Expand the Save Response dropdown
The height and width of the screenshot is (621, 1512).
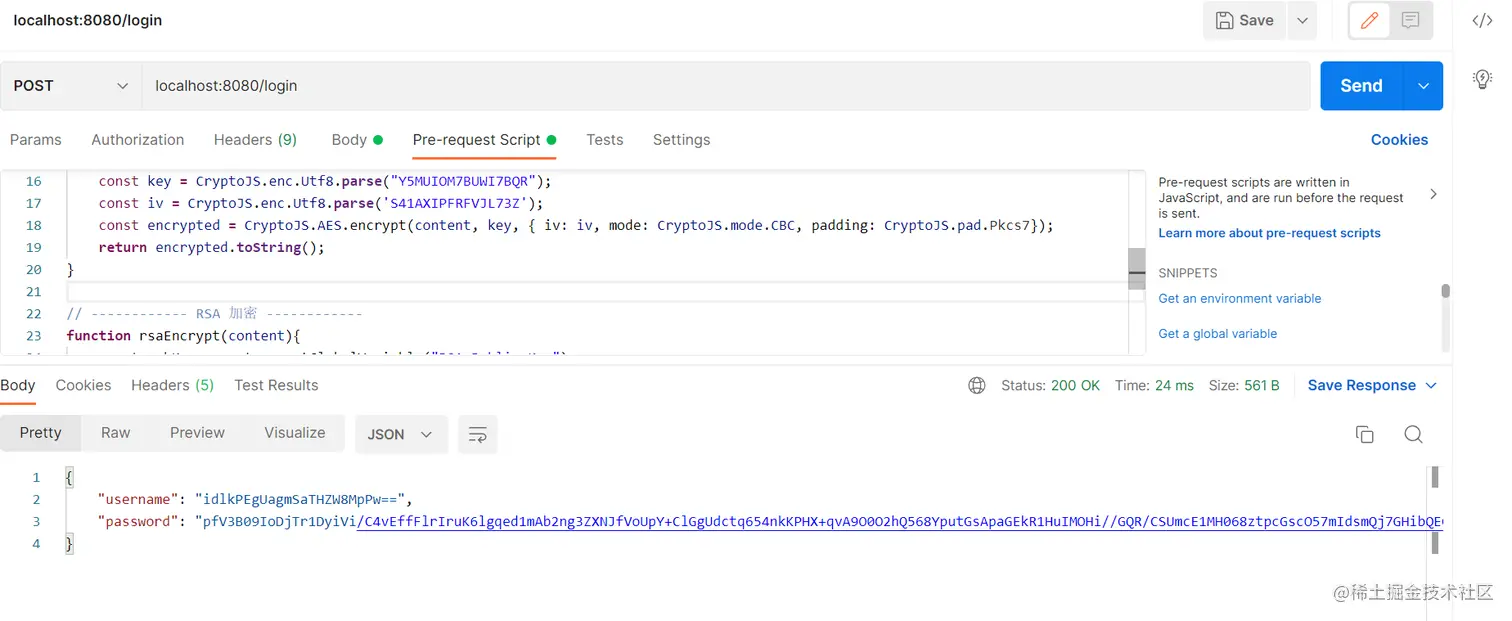[1372, 385]
